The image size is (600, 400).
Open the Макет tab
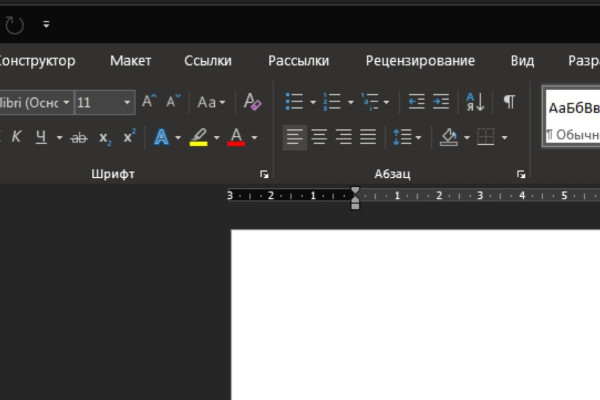tap(131, 61)
